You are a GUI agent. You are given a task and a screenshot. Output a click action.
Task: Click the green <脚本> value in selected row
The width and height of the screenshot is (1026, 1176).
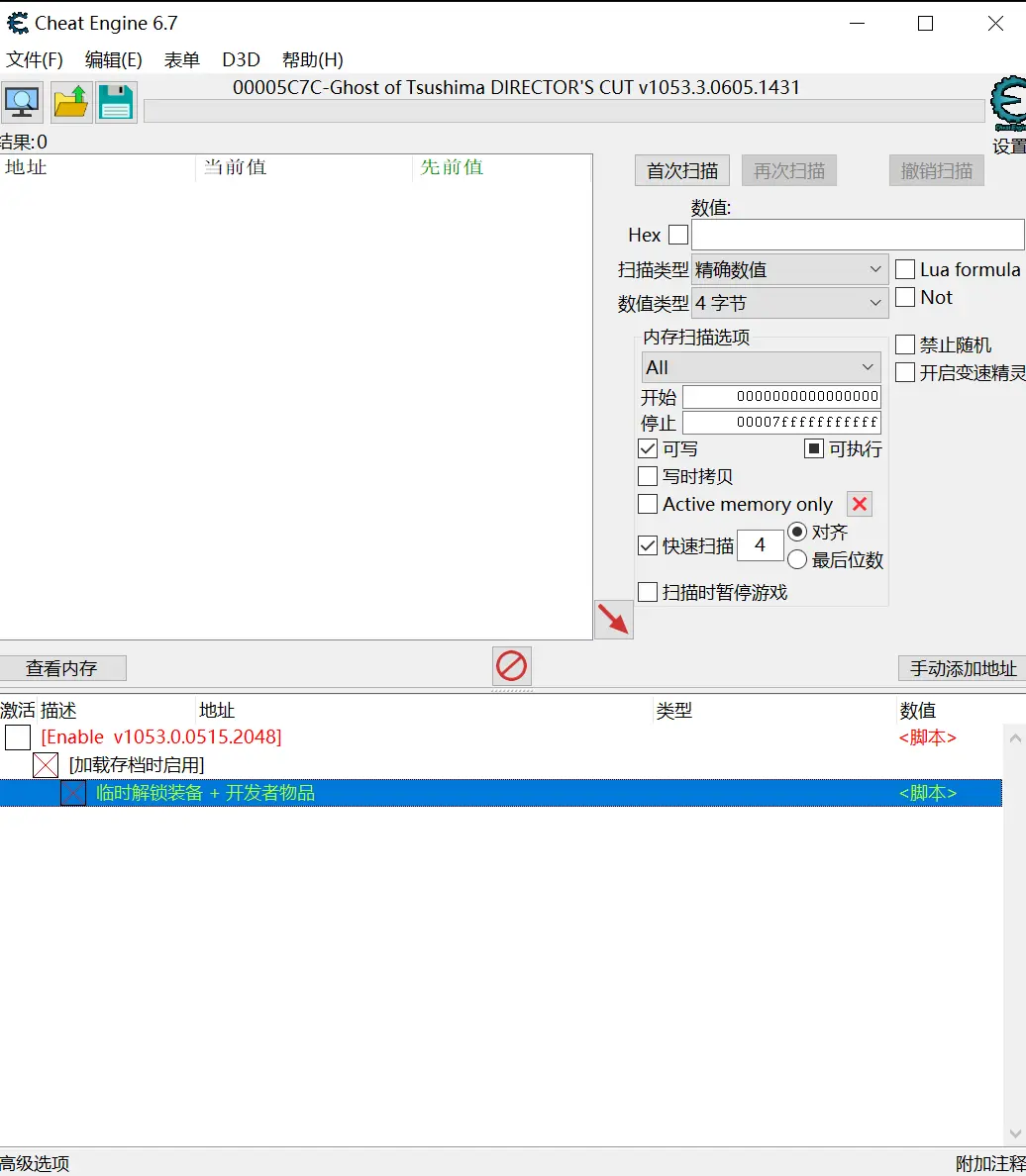[928, 793]
